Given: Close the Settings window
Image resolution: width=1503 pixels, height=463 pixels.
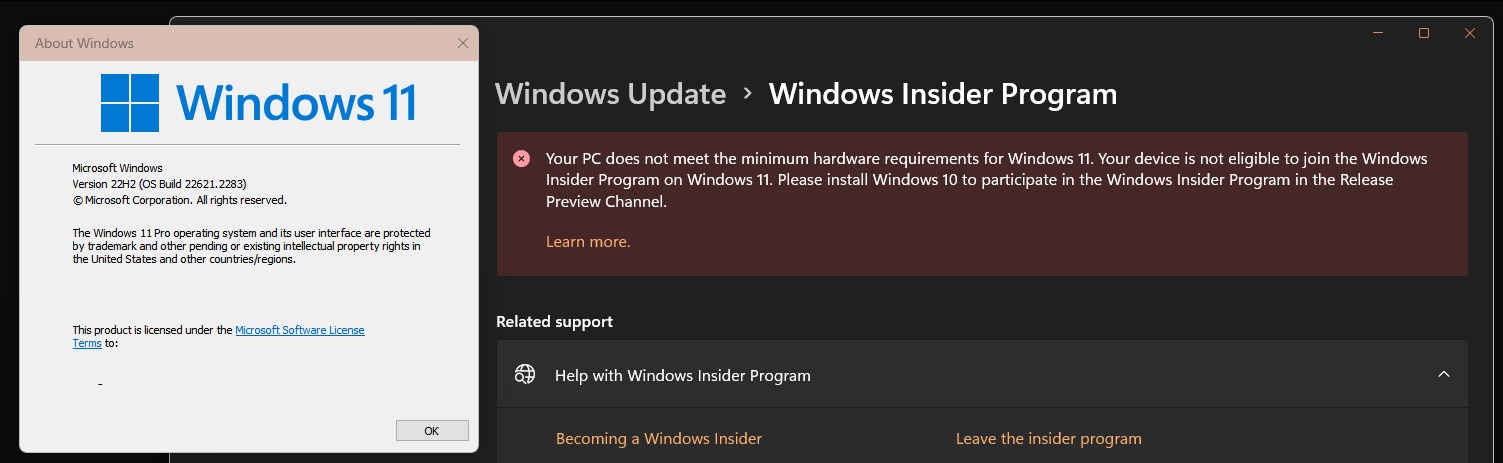Looking at the screenshot, I should [x=1470, y=33].
